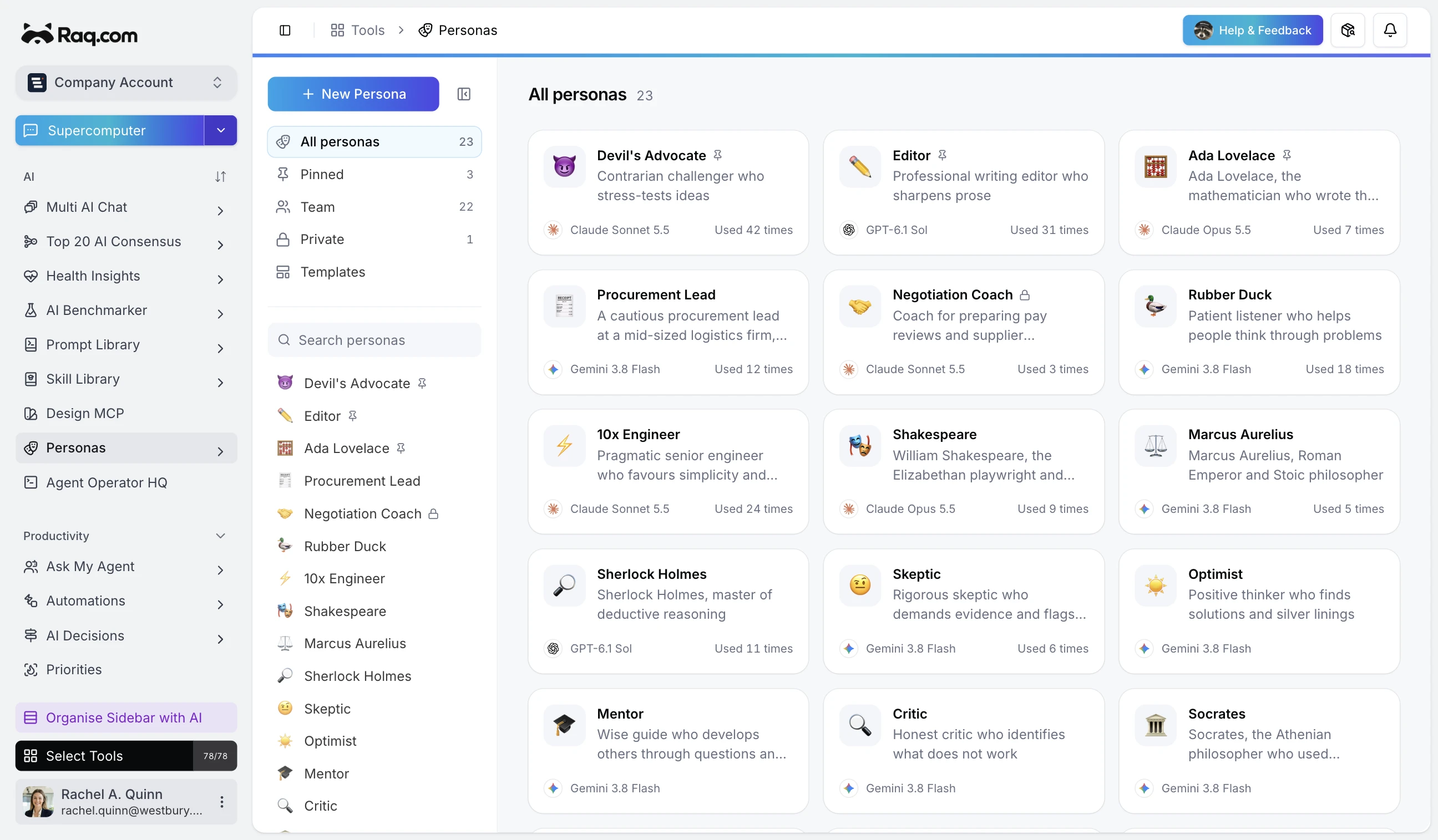The width and height of the screenshot is (1438, 840).
Task: Click the Marcus Aurelius card scales icon
Action: pyautogui.click(x=1156, y=446)
